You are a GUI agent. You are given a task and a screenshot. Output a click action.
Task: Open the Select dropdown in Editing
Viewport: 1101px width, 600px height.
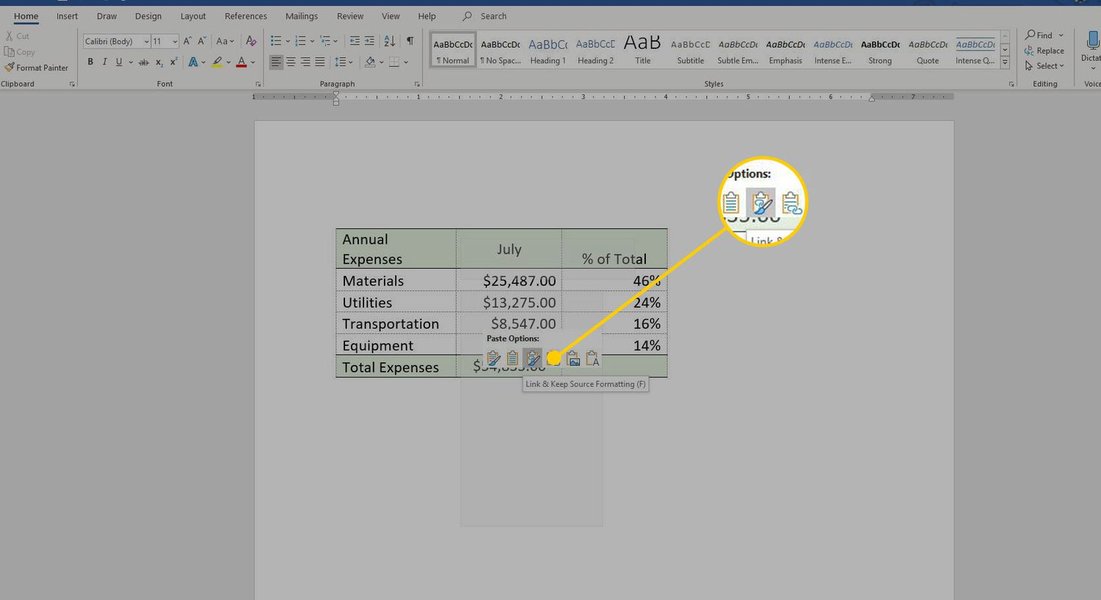tap(1044, 66)
